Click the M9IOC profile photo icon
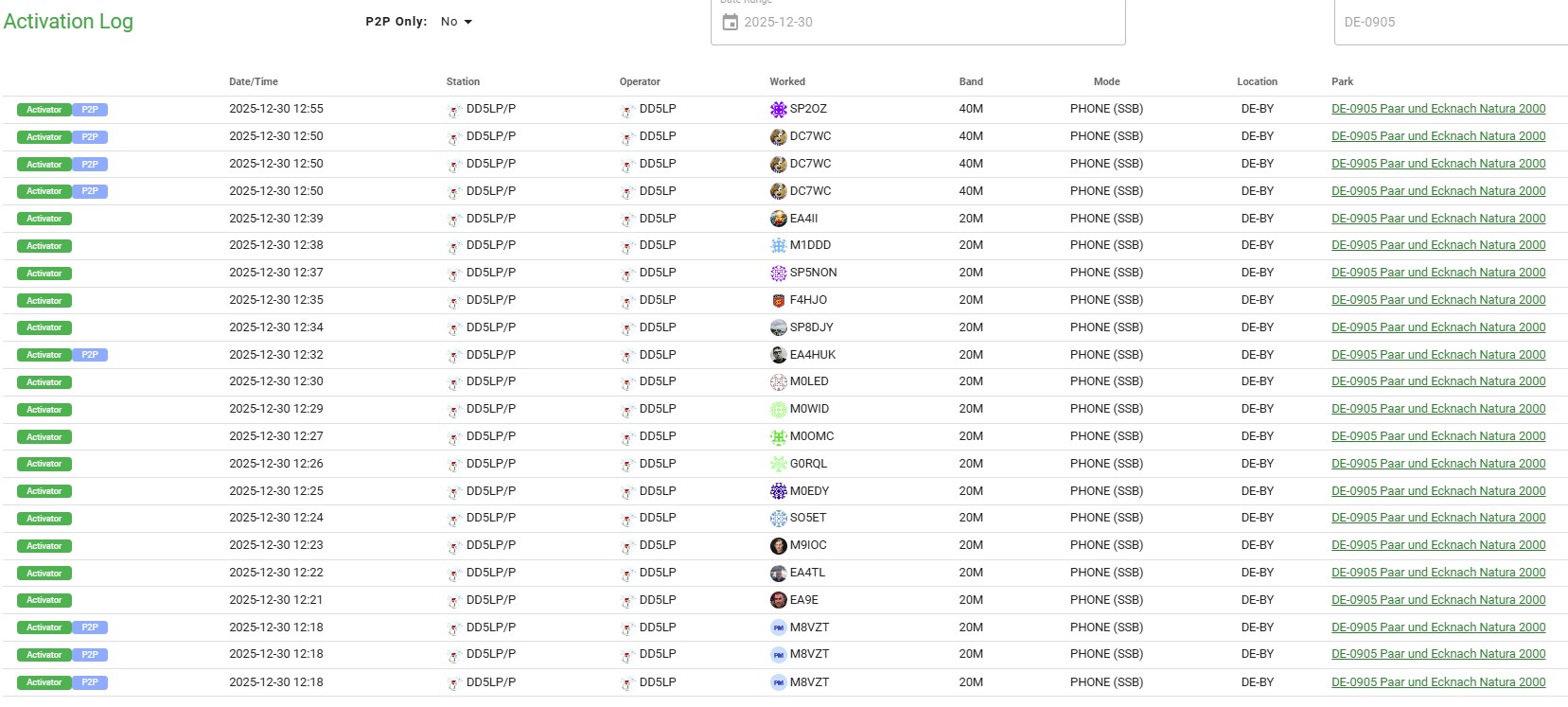Image resolution: width=1568 pixels, height=707 pixels. (778, 546)
